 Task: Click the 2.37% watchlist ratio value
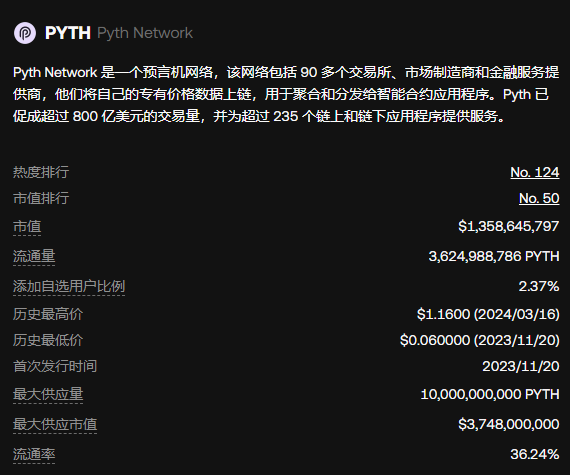coord(539,286)
